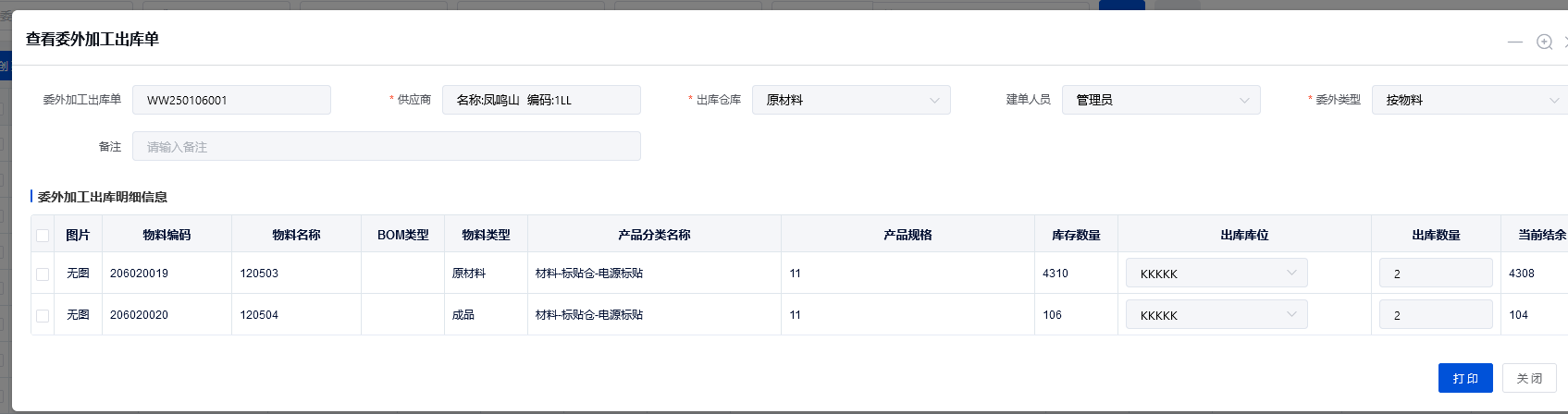Expand the 建单人员 dropdown showing 管理员

pyautogui.click(x=1160, y=100)
